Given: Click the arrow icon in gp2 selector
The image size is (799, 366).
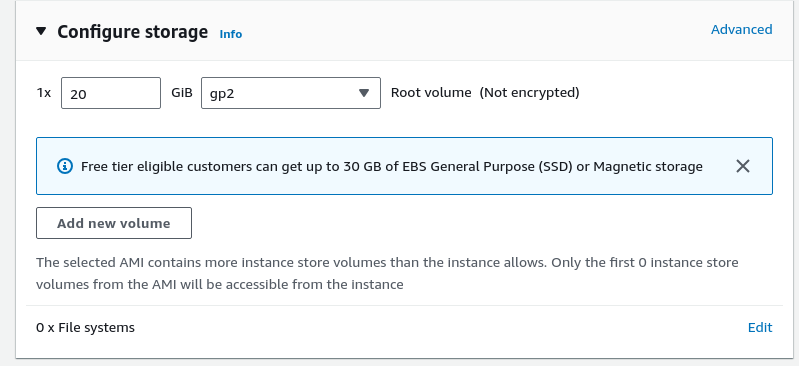Looking at the screenshot, I should tap(363, 93).
